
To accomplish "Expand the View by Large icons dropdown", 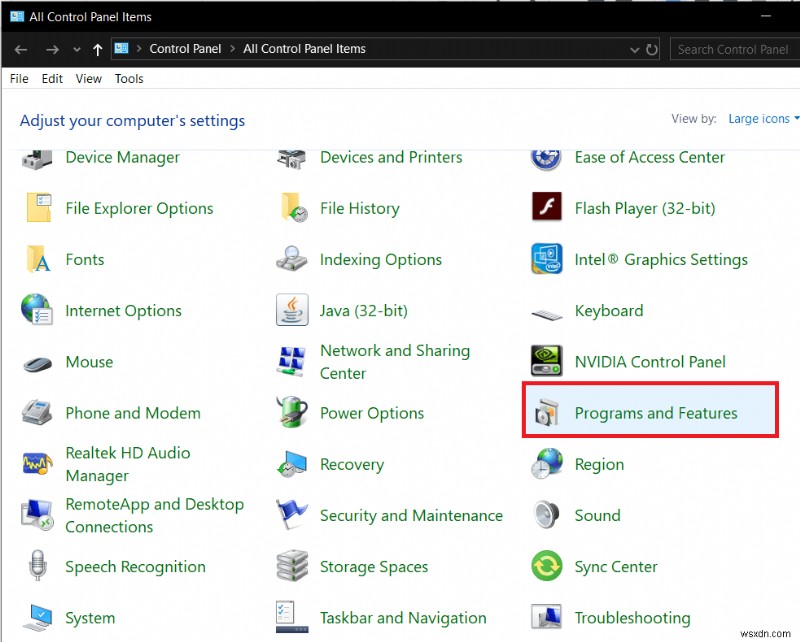I will [763, 119].
